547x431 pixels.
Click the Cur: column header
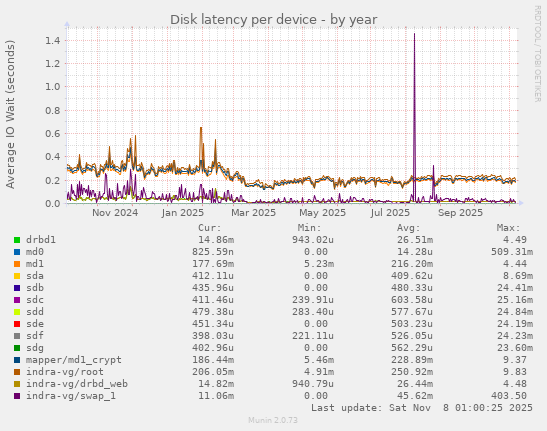(x=210, y=228)
